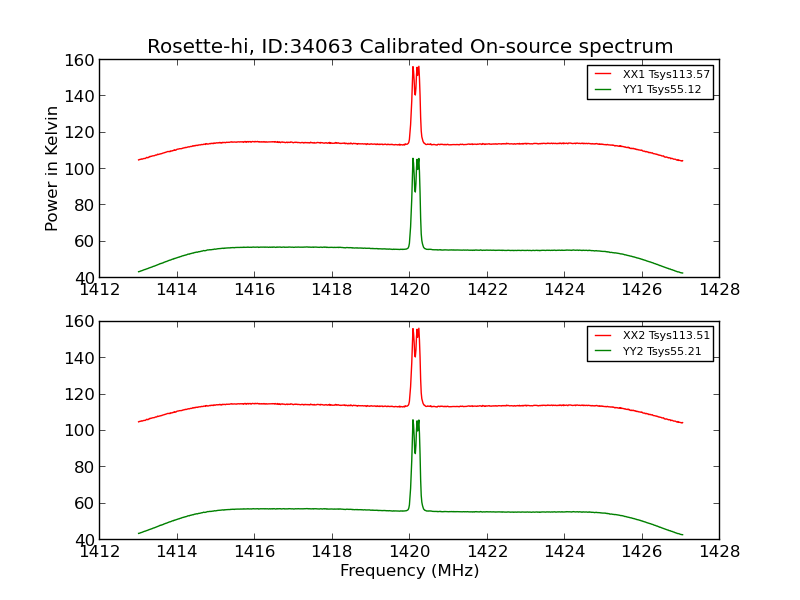
Task: Click the green line sample beside YY1 legend
Action: coord(603,89)
